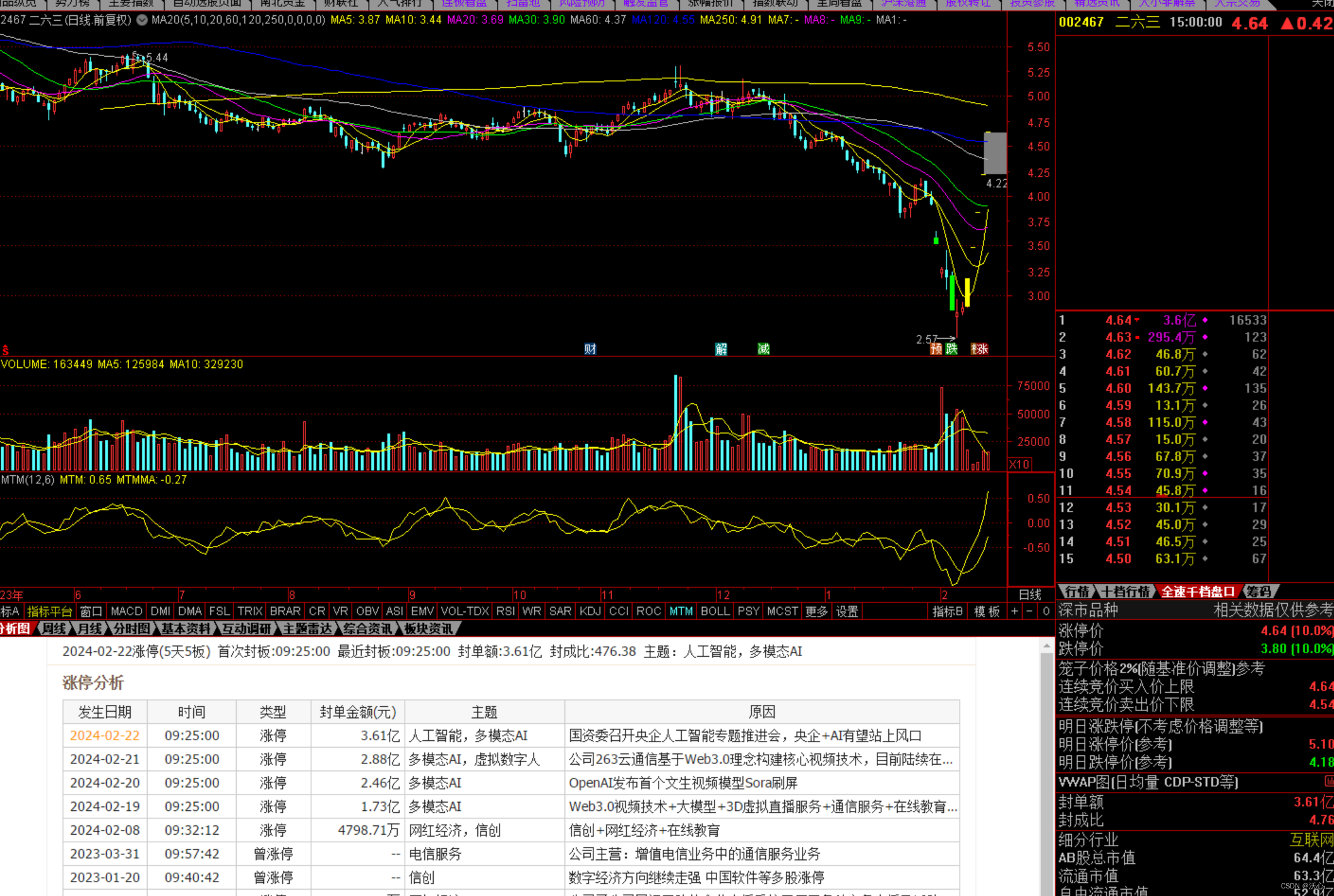
Task: Select the MTM indicator
Action: tap(681, 611)
